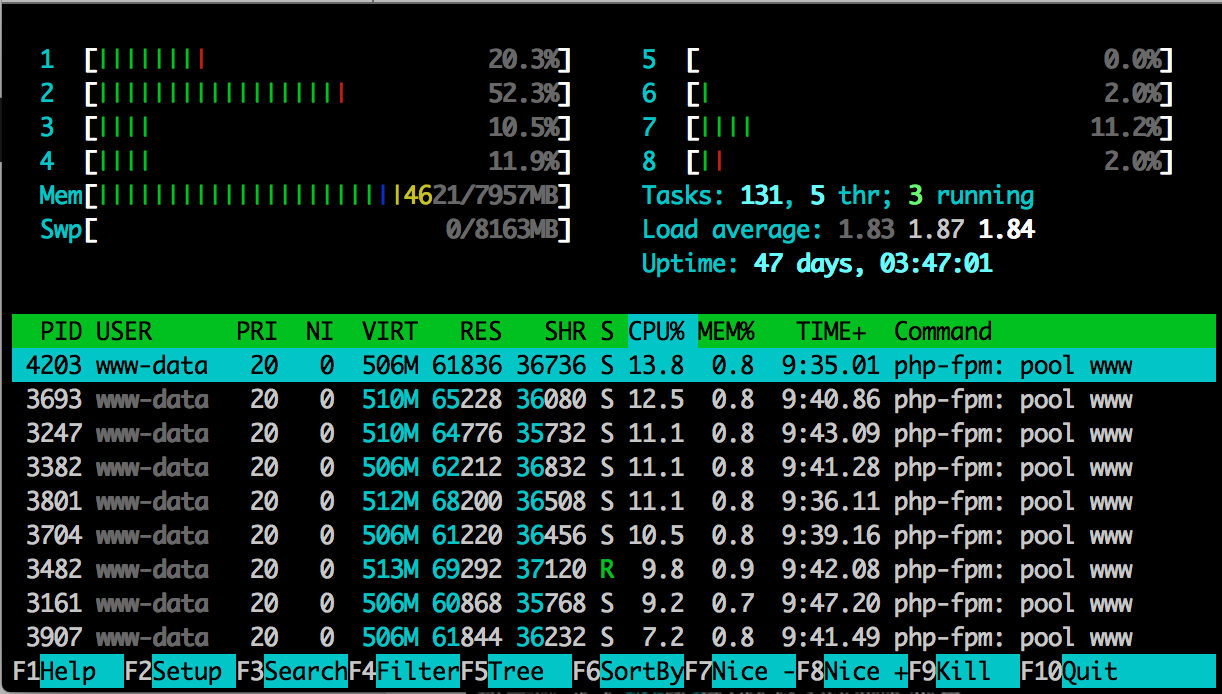Click the highlighted CPU% column header
This screenshot has width=1222, height=694.
(656, 331)
